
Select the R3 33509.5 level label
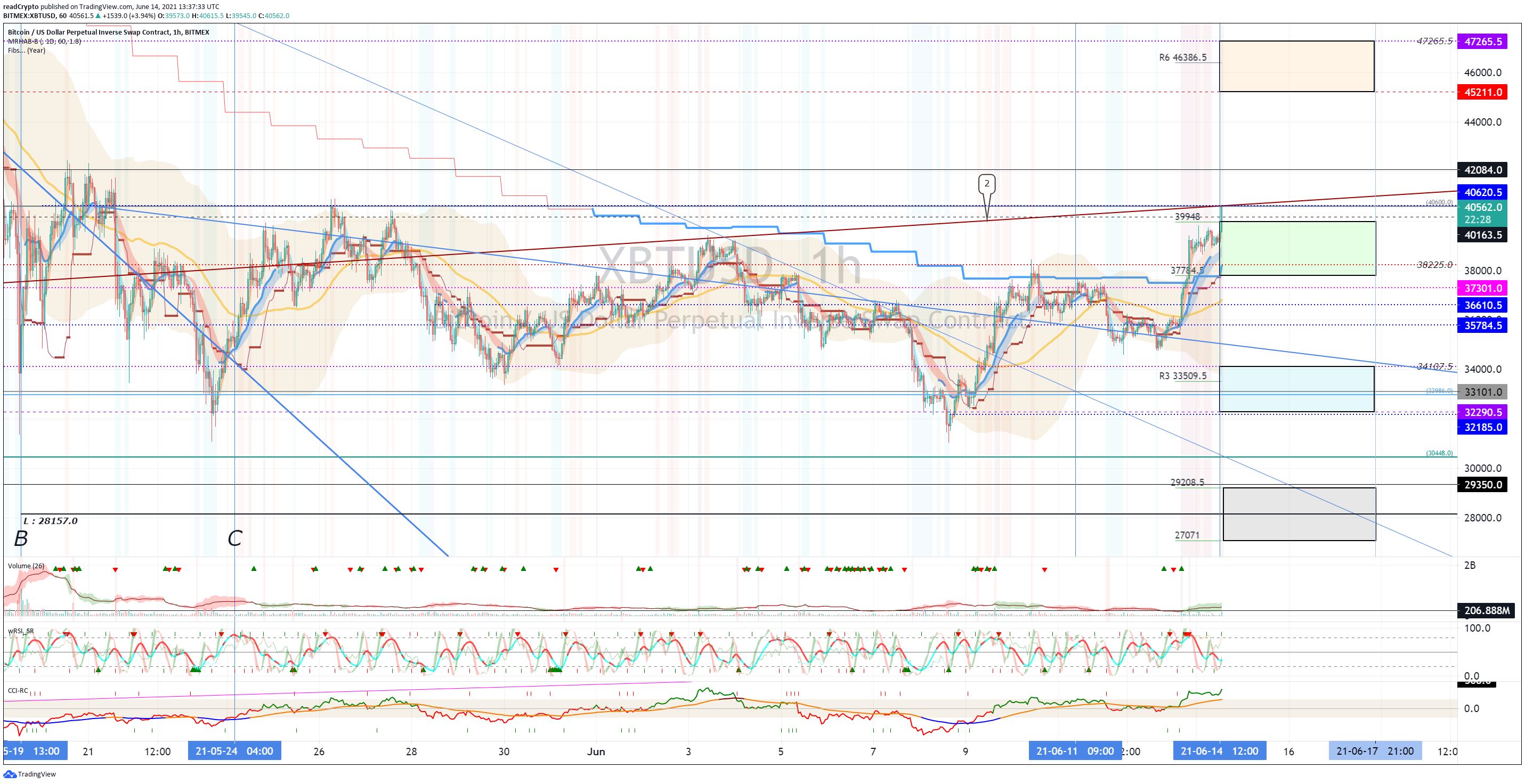click(x=1182, y=375)
